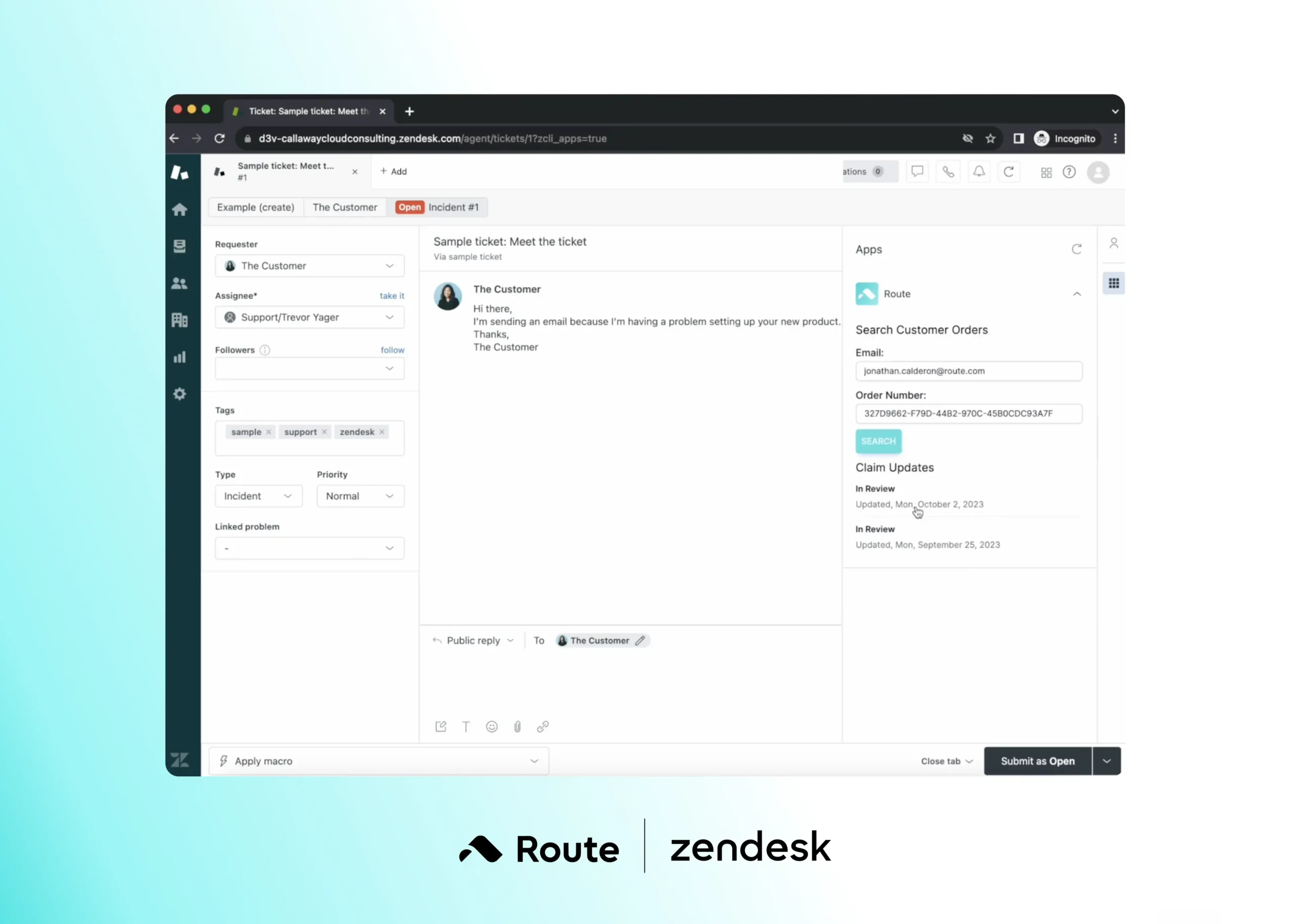Open the notifications bell icon

coord(978,171)
